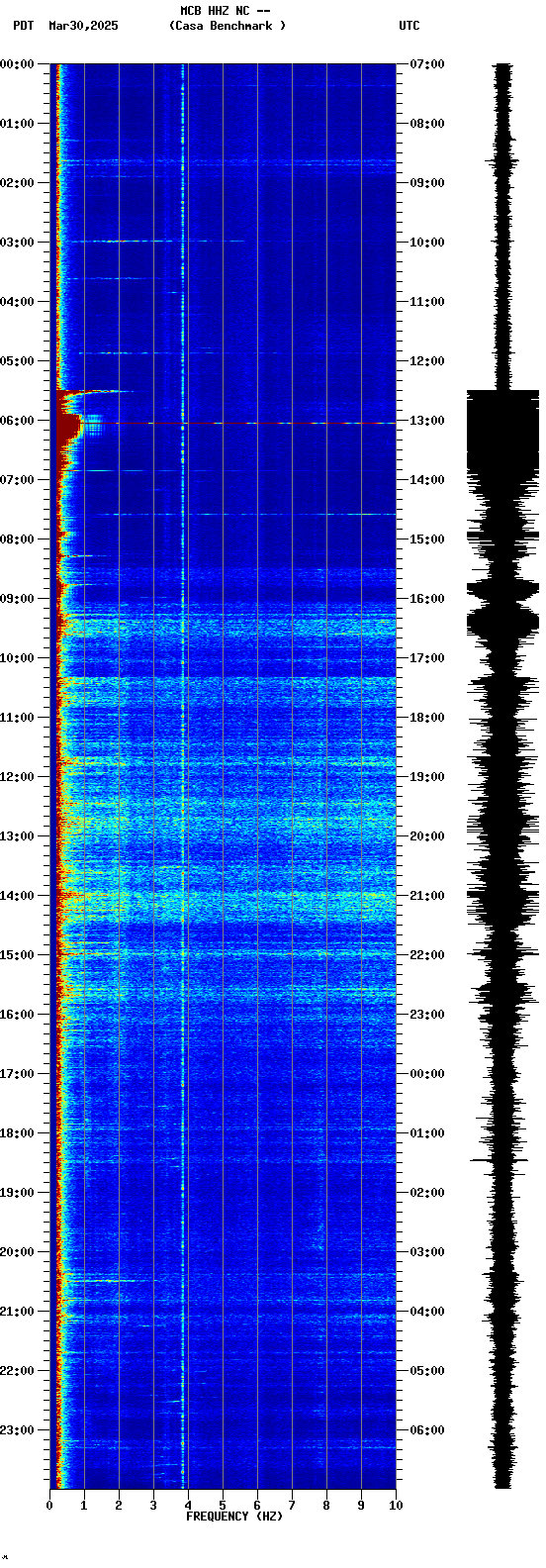Click the 23:00 UTC time label
The width and height of the screenshot is (546, 1568).
coord(427,1015)
